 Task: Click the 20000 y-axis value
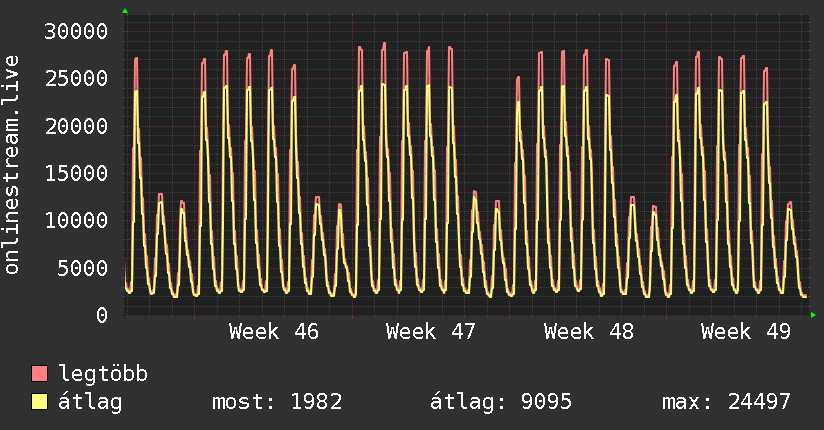coord(77,126)
